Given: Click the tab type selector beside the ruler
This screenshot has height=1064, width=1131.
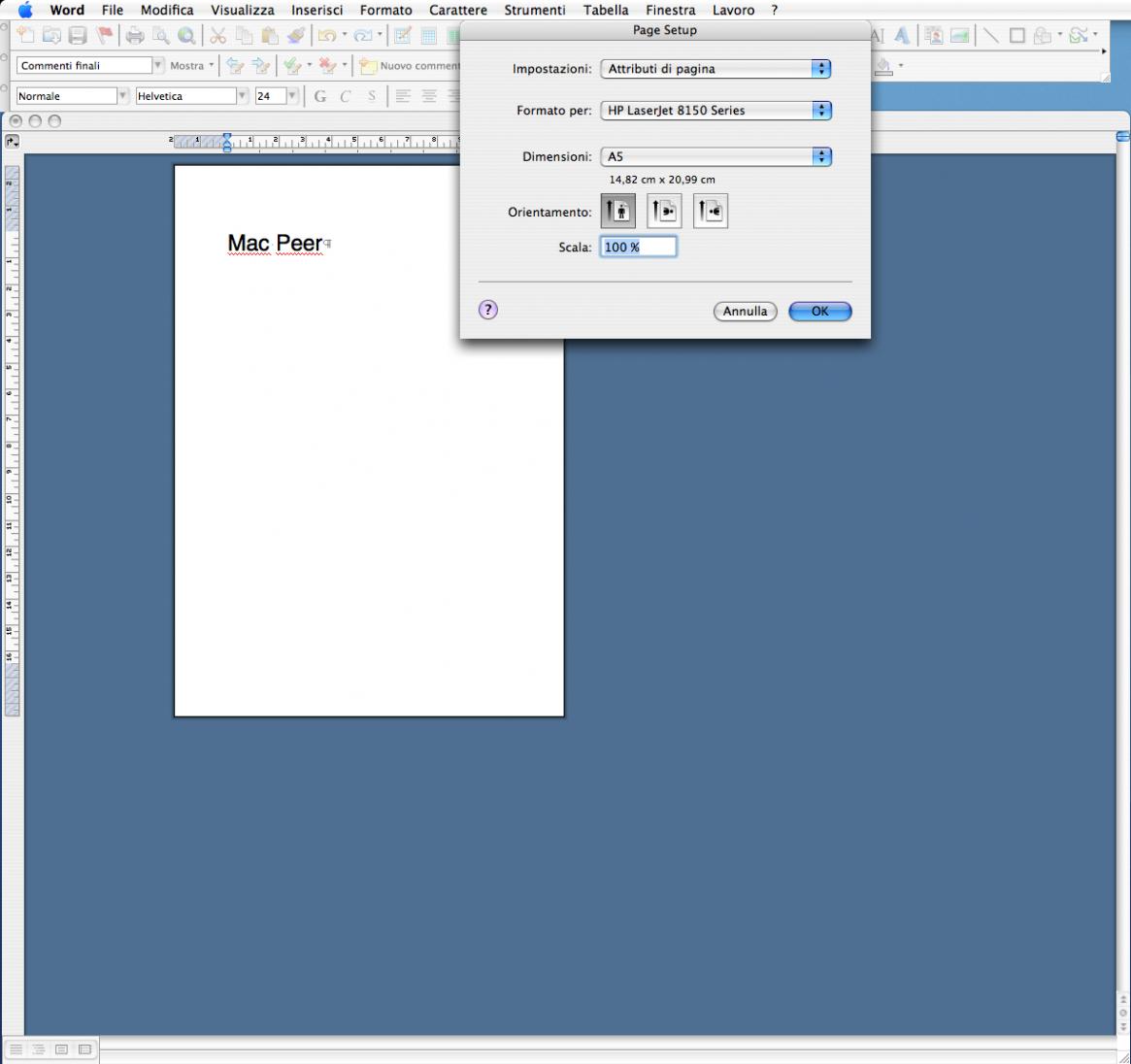Looking at the screenshot, I should pos(13,142).
